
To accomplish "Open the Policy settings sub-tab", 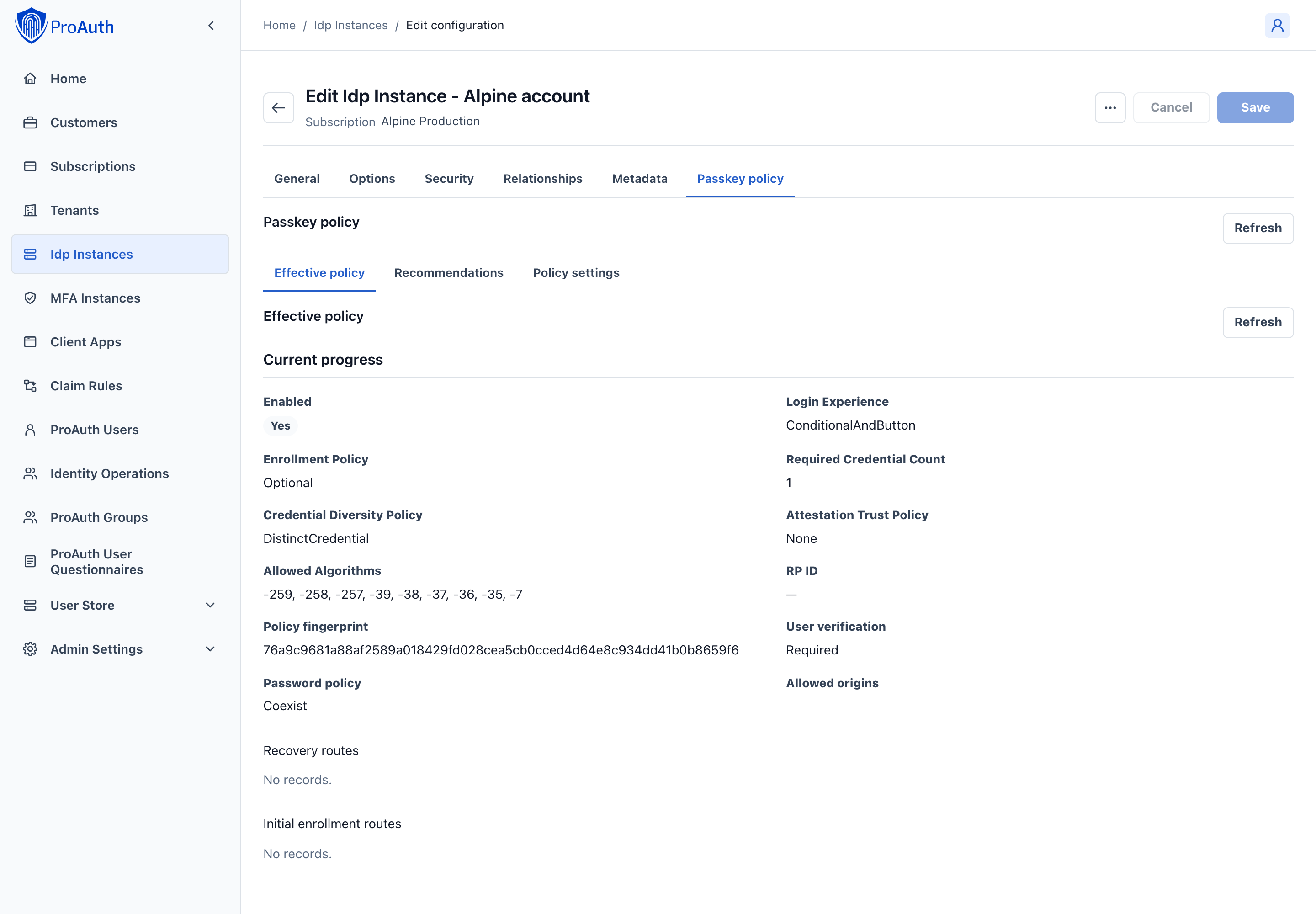I will coord(576,272).
